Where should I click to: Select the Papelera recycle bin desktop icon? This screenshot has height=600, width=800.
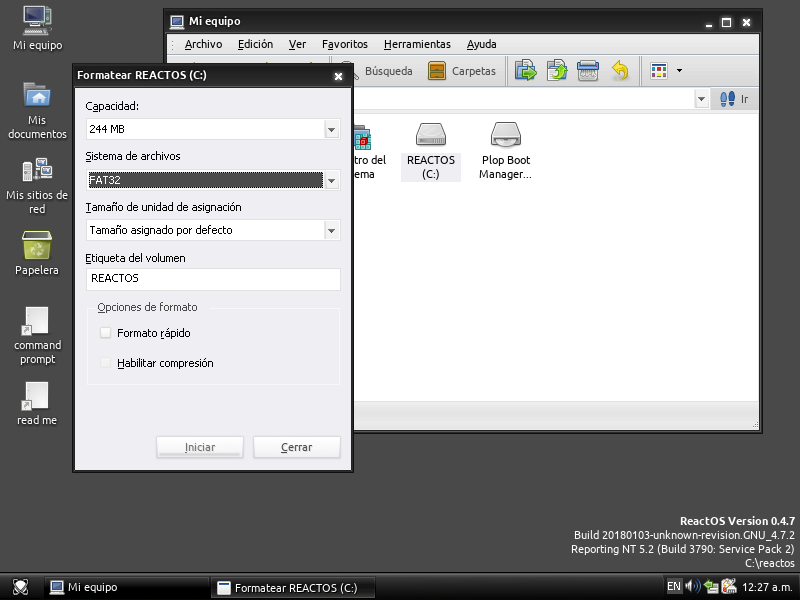click(x=37, y=253)
